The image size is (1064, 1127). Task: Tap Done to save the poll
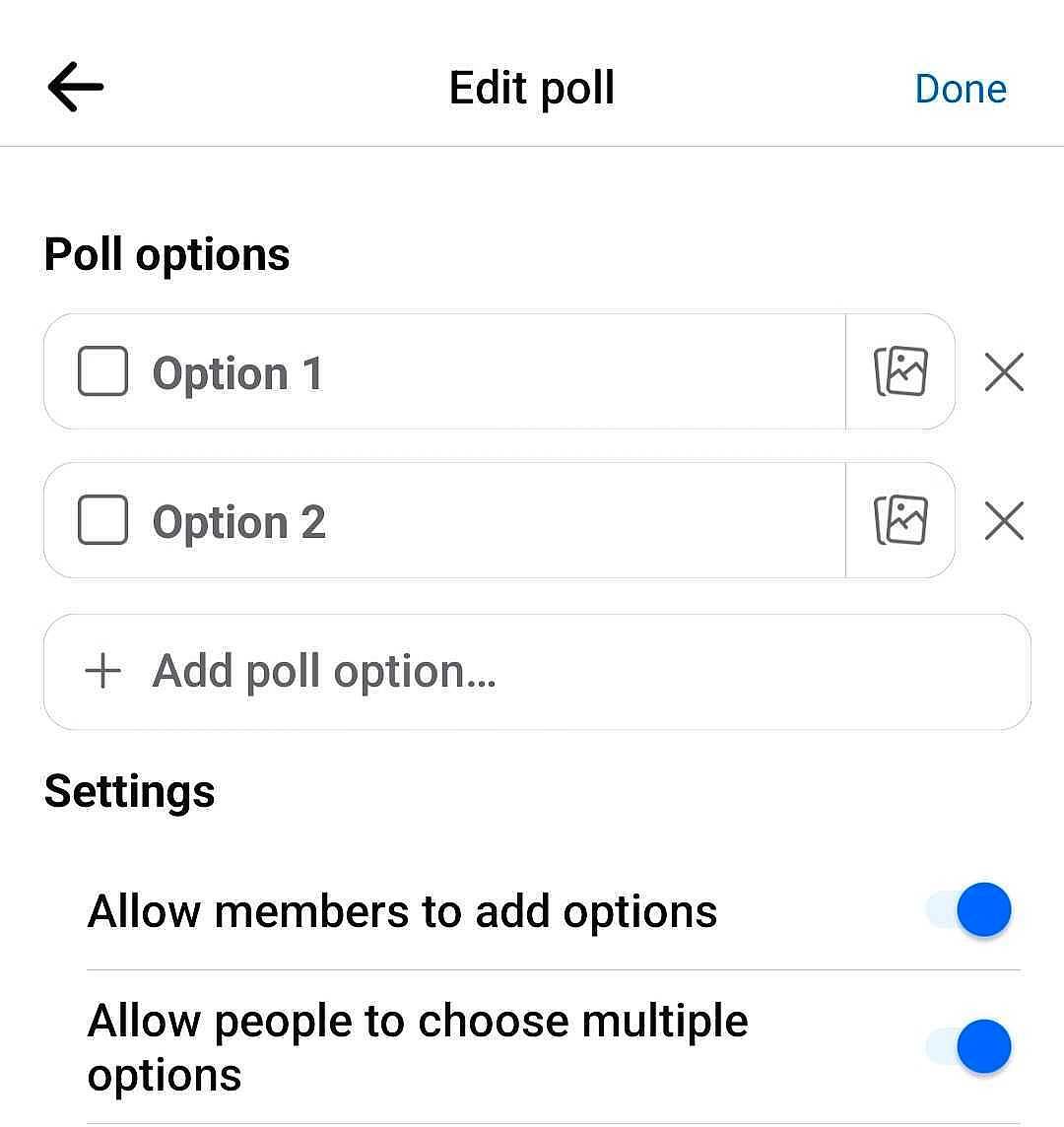coord(961,88)
